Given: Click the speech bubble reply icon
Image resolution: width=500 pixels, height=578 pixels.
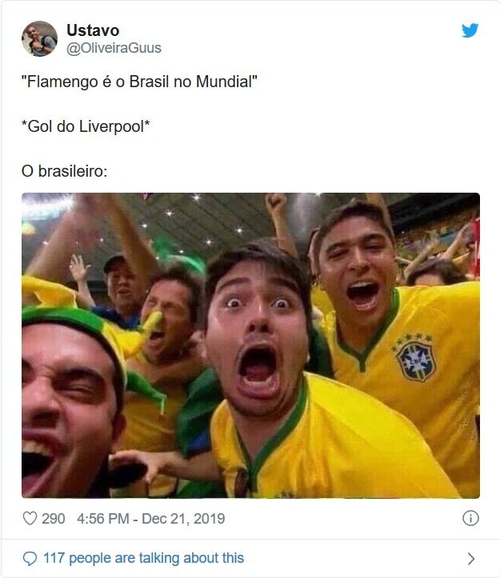Looking at the screenshot, I should point(30,558).
